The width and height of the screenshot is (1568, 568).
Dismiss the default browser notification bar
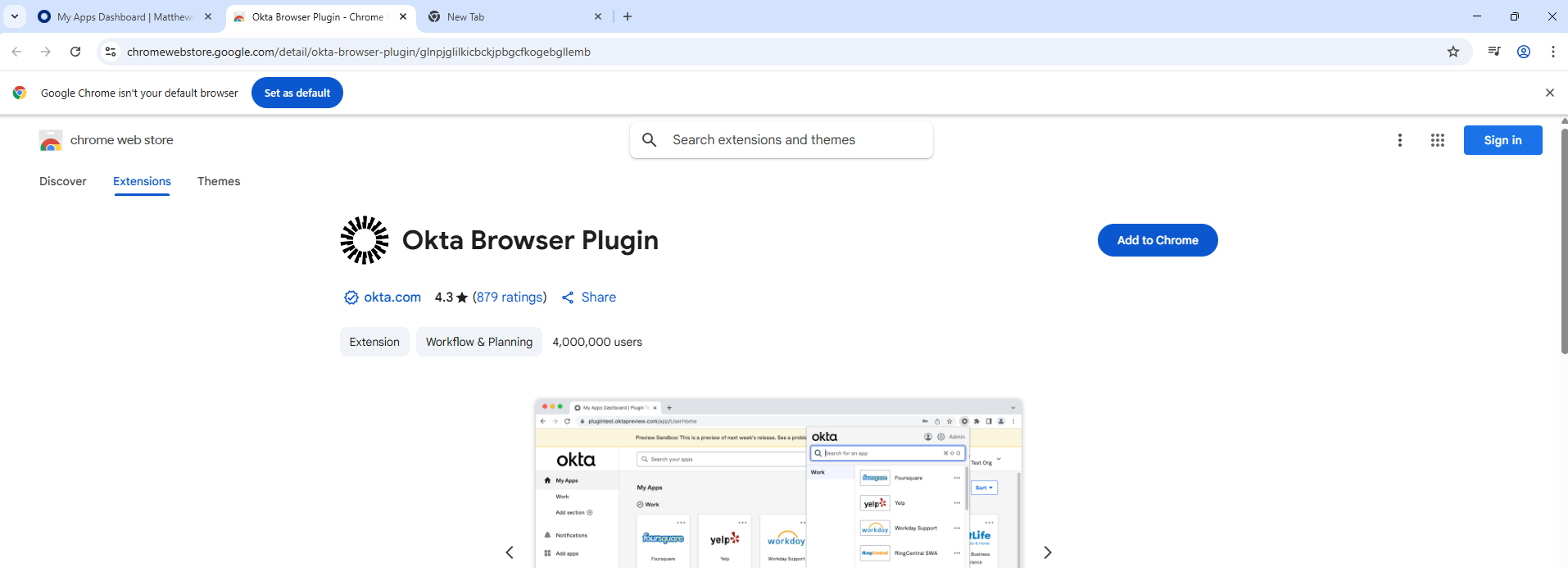1550,93
